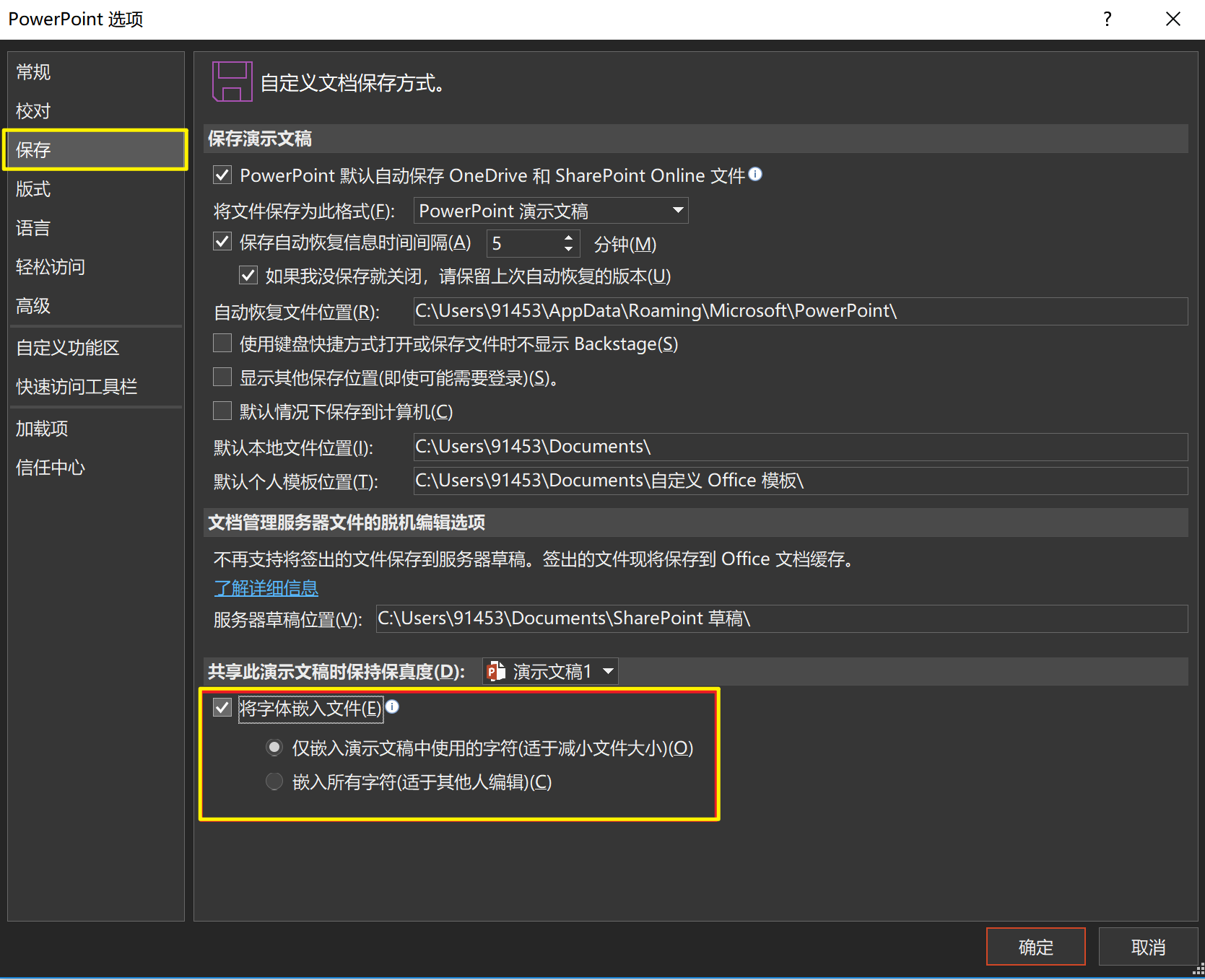This screenshot has height=980, width=1205.
Task: Click the 取消 button
Action: pyautogui.click(x=1148, y=947)
